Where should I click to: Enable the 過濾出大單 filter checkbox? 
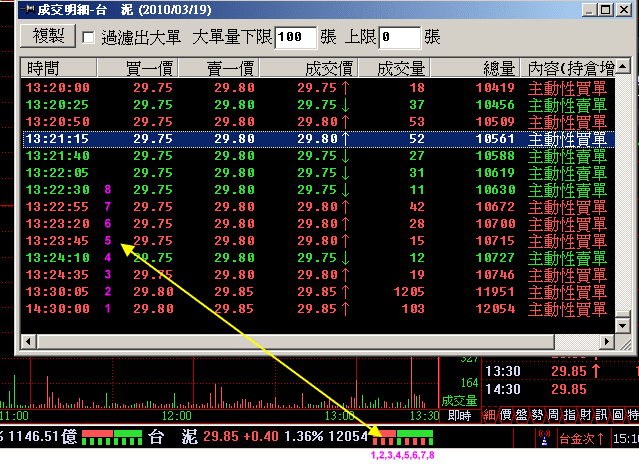point(88,38)
